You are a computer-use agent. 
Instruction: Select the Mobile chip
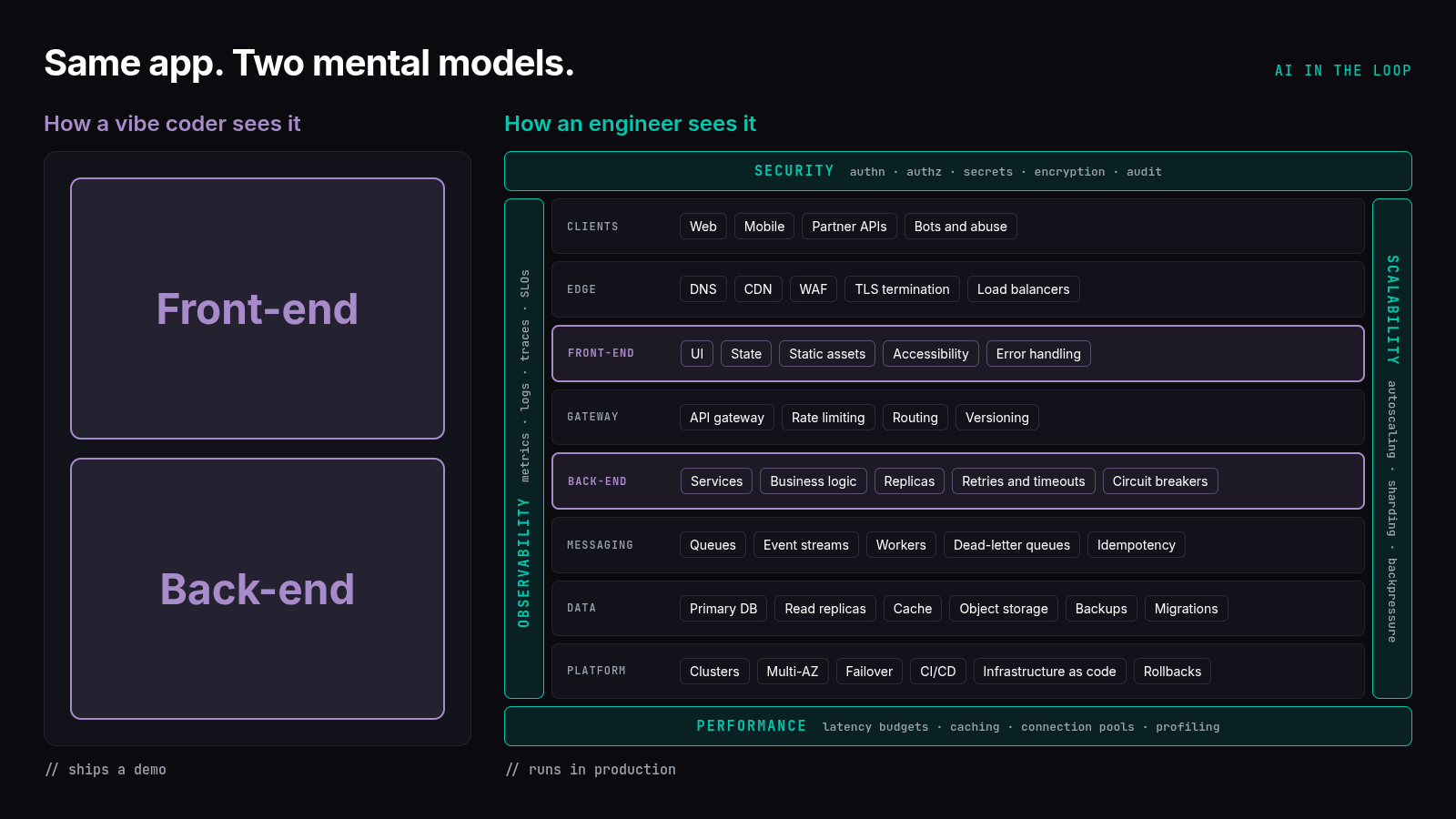tap(764, 227)
